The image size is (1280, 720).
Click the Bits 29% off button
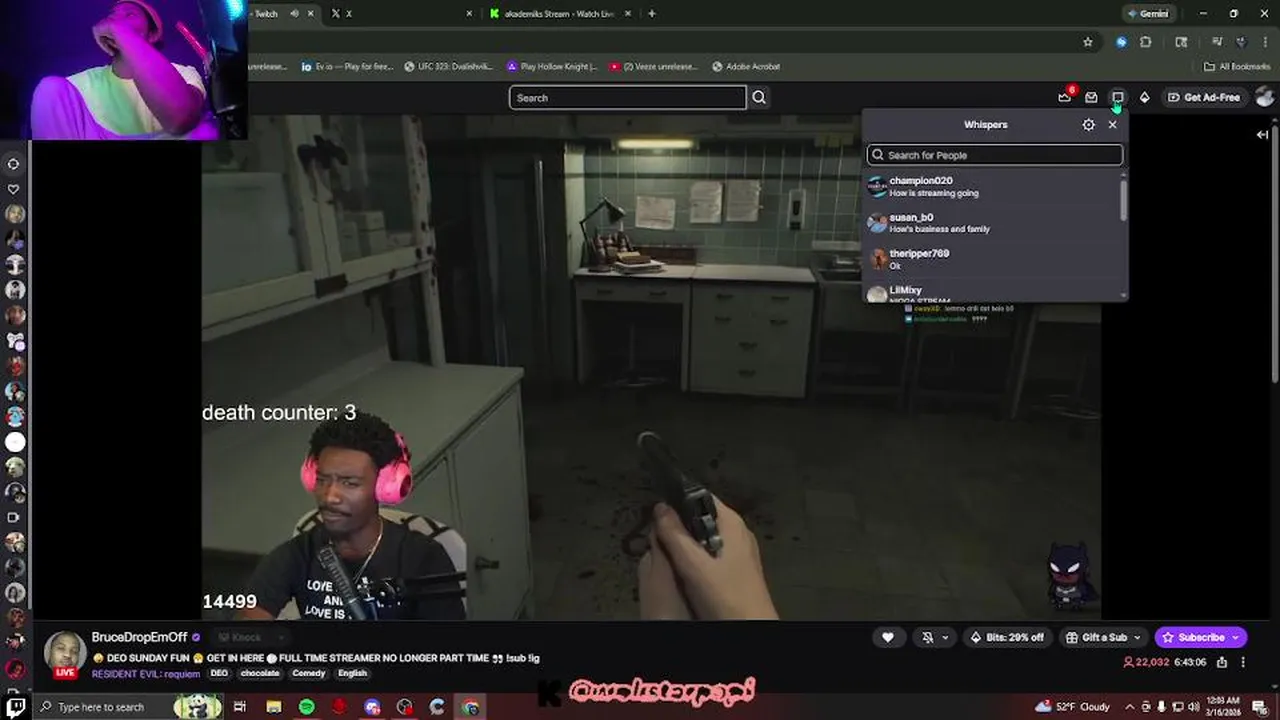tap(1006, 637)
